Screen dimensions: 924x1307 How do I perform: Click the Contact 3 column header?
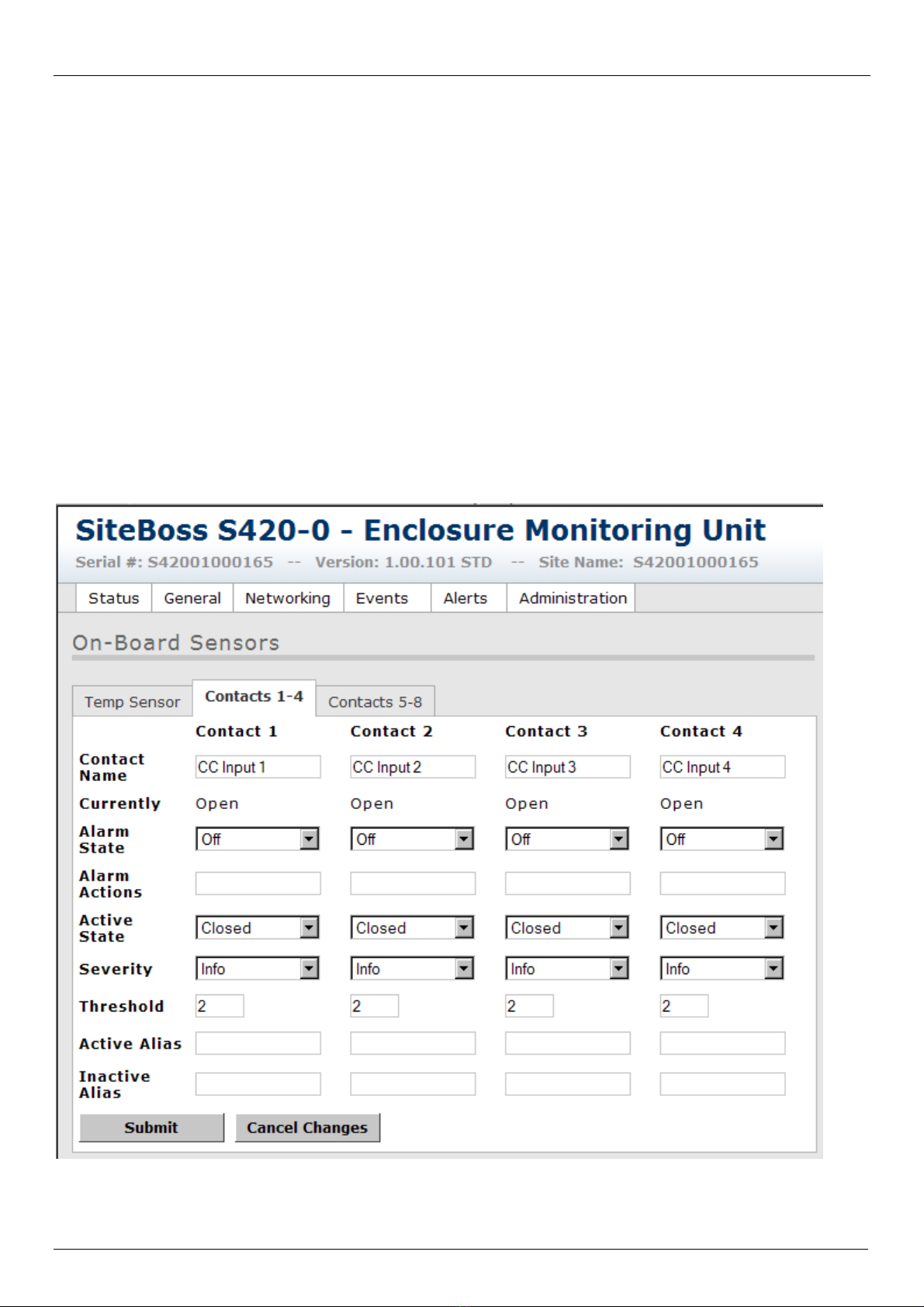[546, 731]
